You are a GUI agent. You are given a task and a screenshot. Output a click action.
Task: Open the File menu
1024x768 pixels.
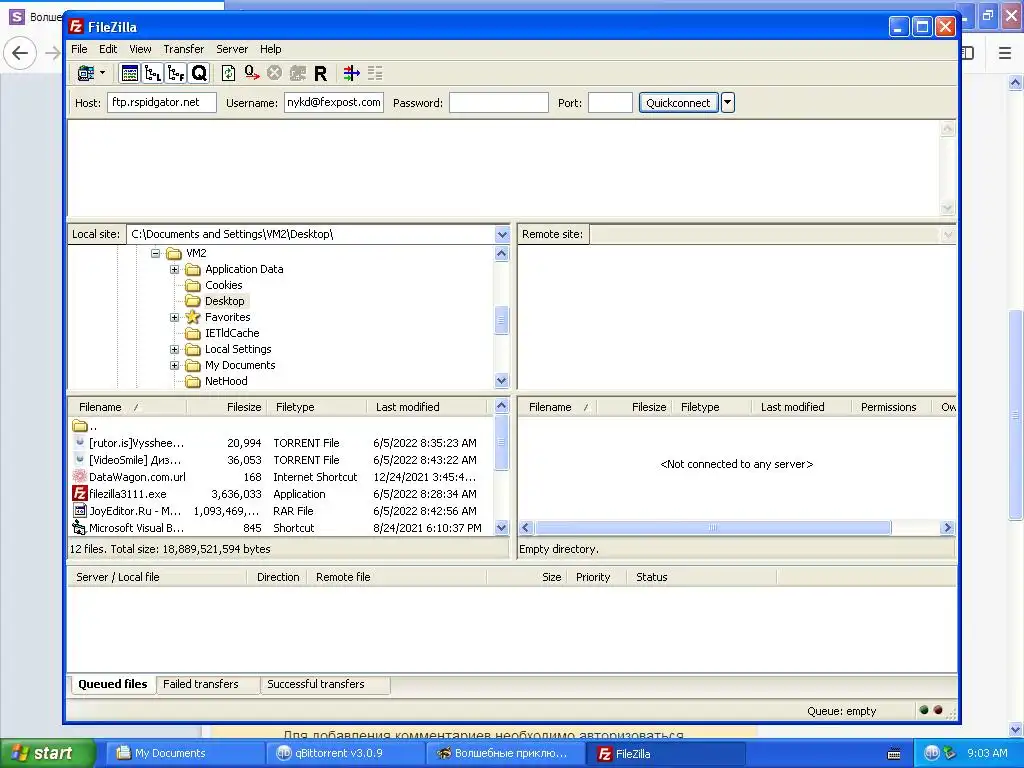click(79, 49)
